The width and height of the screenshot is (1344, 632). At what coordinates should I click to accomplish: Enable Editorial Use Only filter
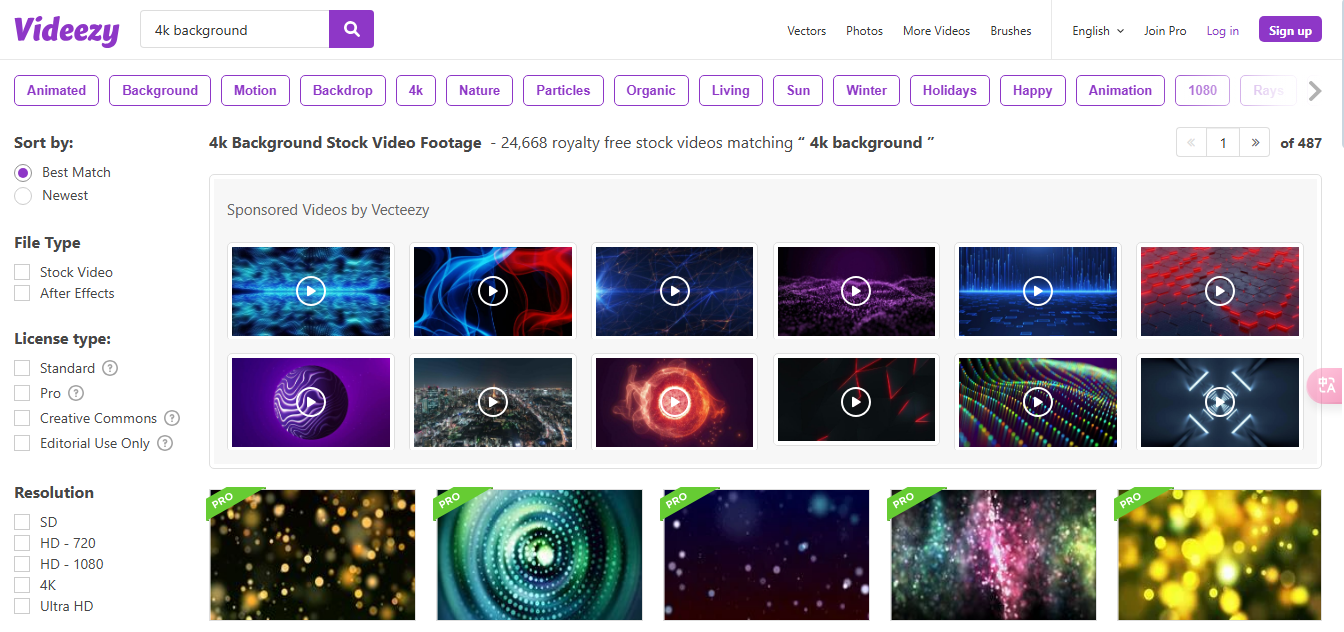22,443
